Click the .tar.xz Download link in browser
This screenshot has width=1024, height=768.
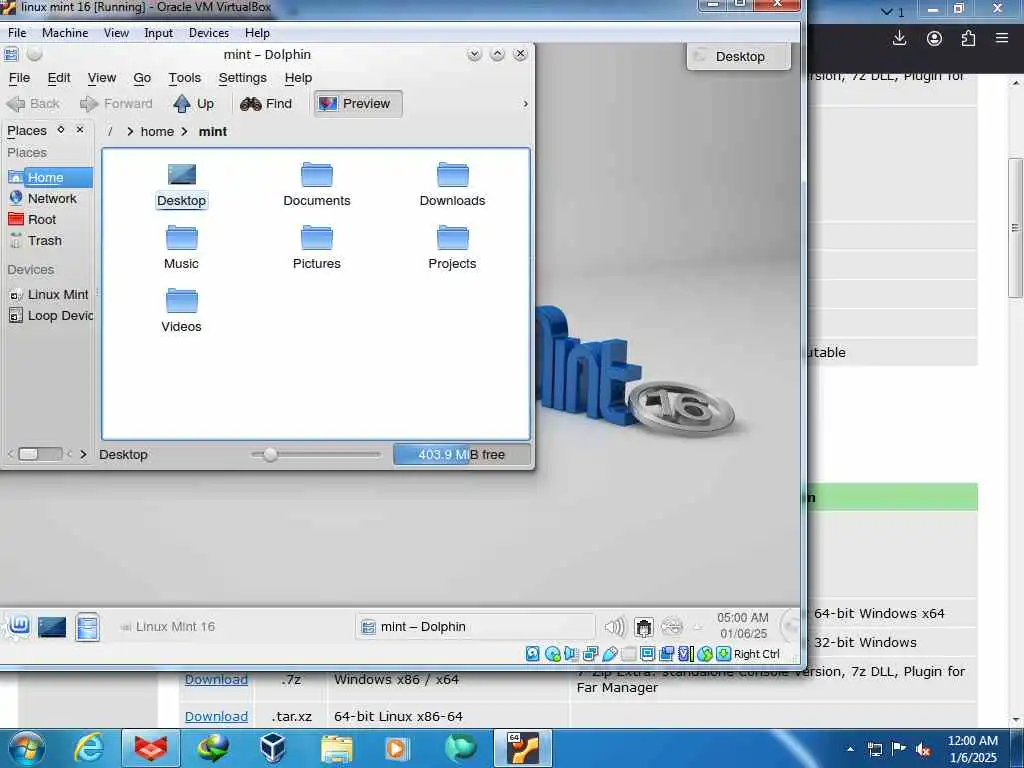pyautogui.click(x=216, y=716)
